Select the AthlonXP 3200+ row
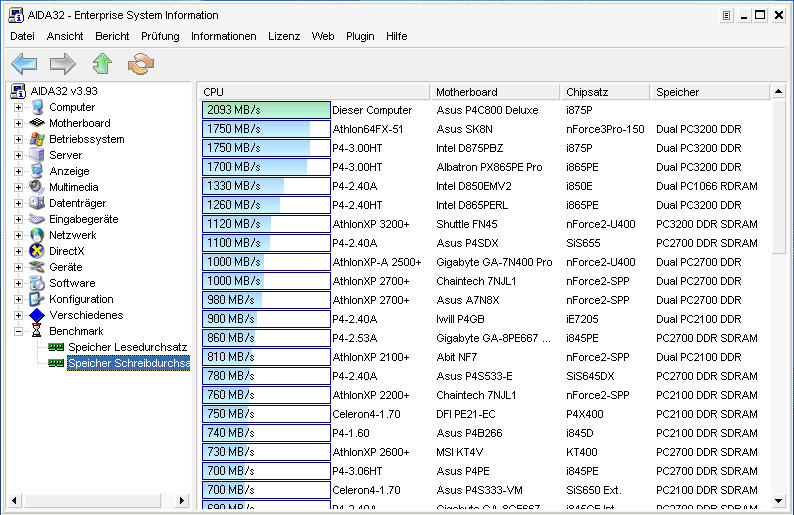Image resolution: width=794 pixels, height=515 pixels. (x=486, y=224)
